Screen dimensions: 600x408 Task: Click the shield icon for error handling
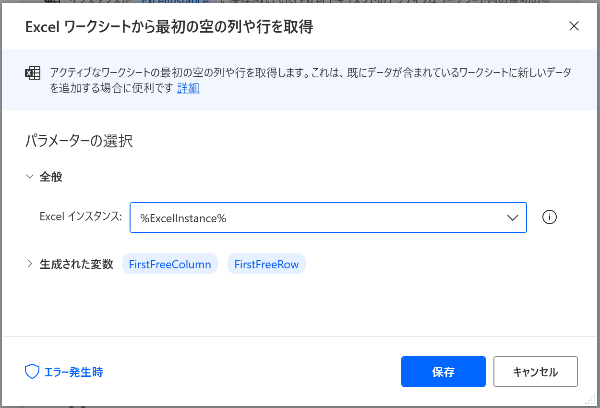pos(32,372)
